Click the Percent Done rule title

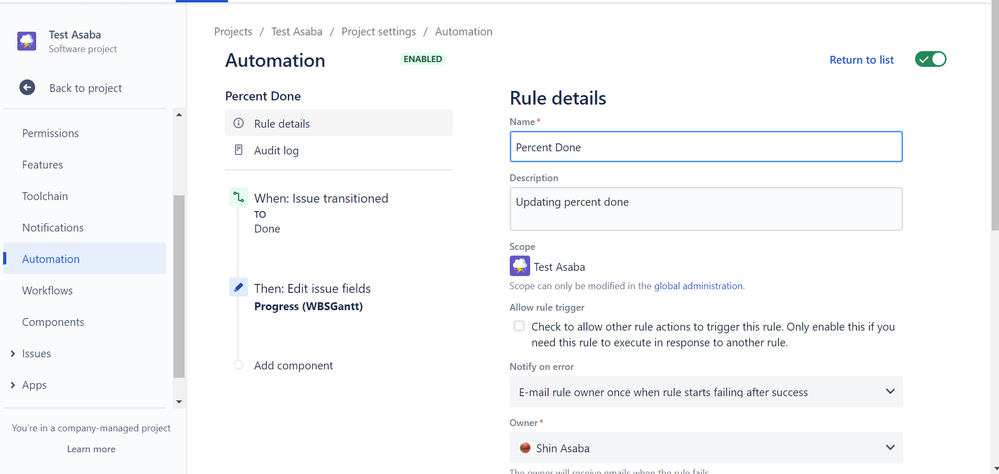[262, 96]
